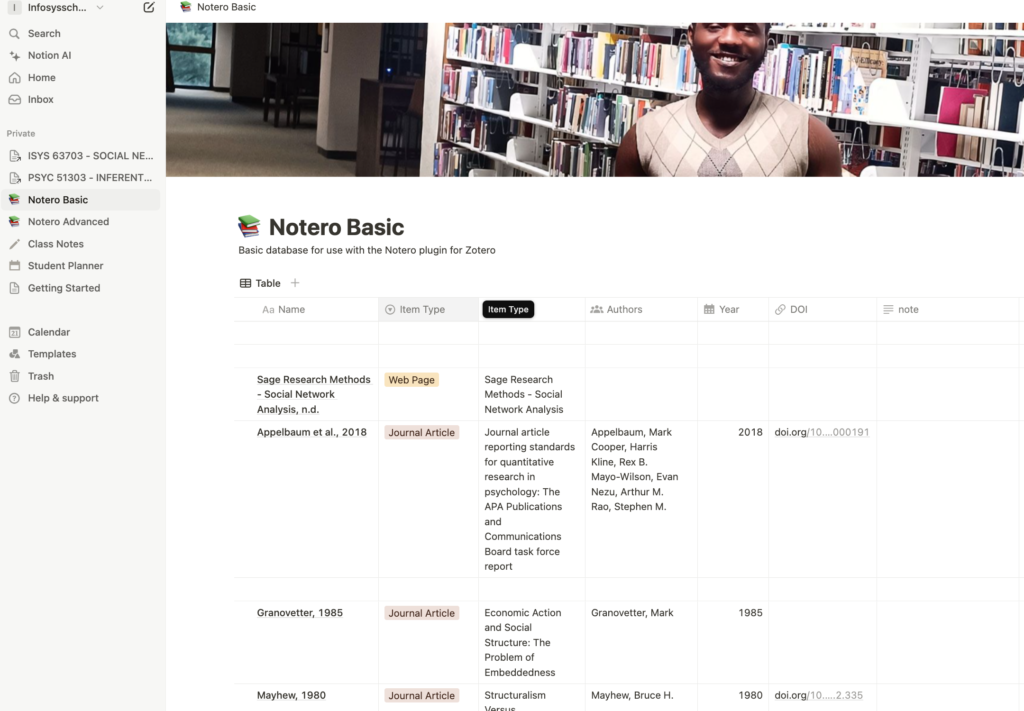Click the library cover image

tap(594, 100)
